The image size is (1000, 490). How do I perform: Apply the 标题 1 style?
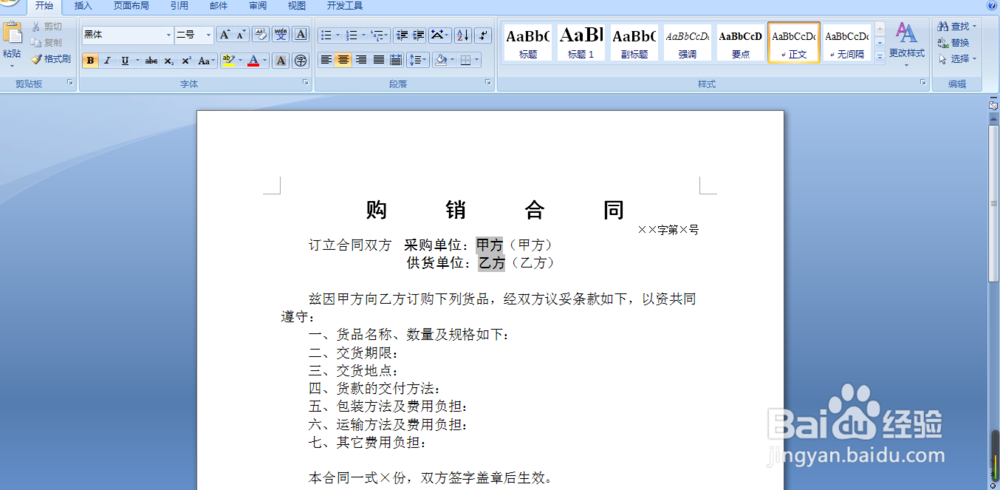tap(581, 42)
